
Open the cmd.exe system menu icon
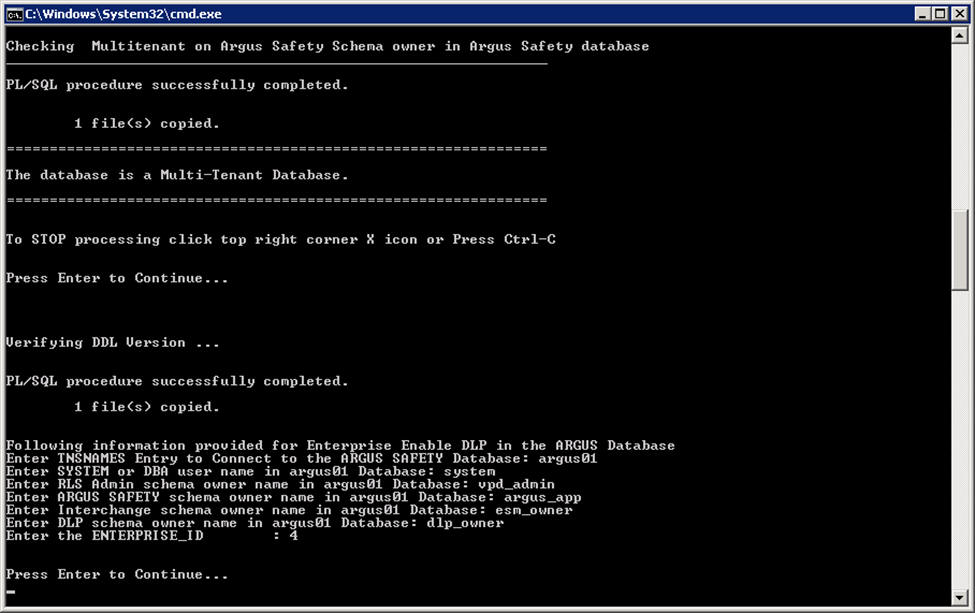point(15,14)
